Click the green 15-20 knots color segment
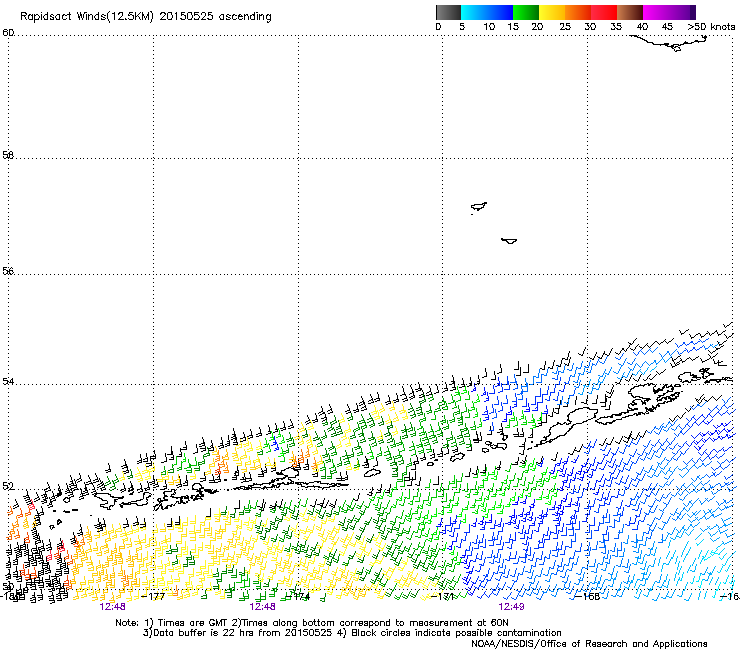Image resolution: width=740 pixels, height=650 pixels. coord(526,12)
